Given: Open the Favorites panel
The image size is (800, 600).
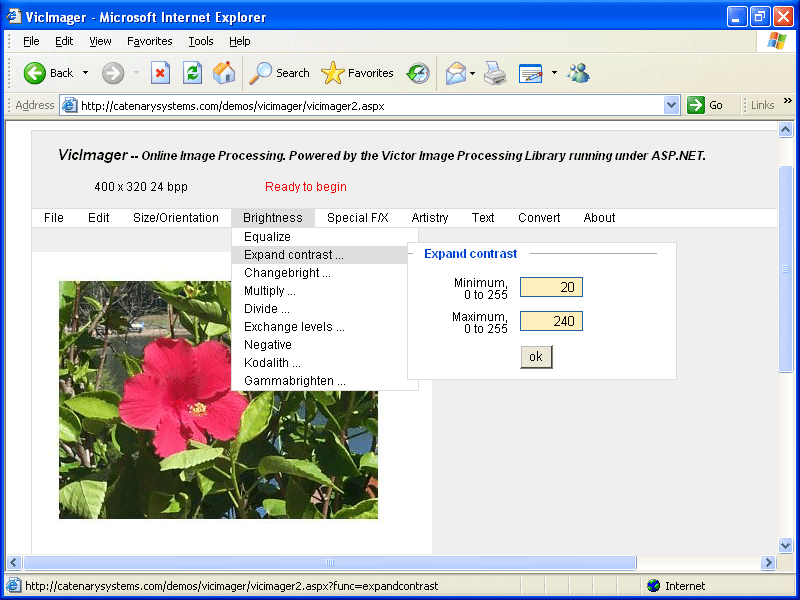Looking at the screenshot, I should click(357, 72).
